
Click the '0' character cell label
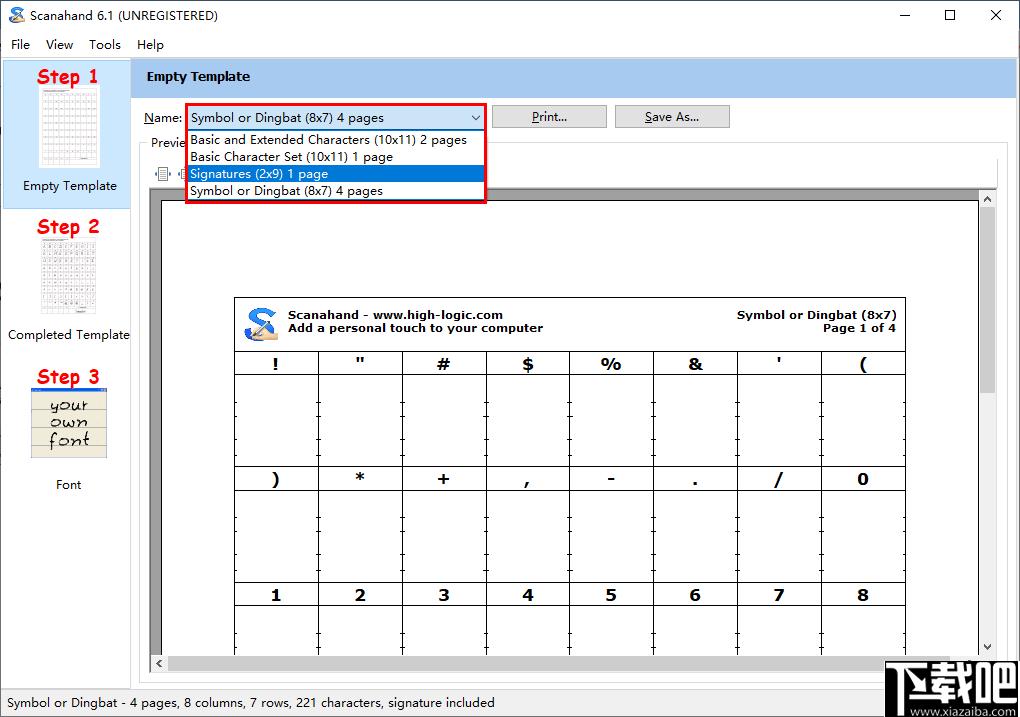pyautogui.click(x=863, y=479)
